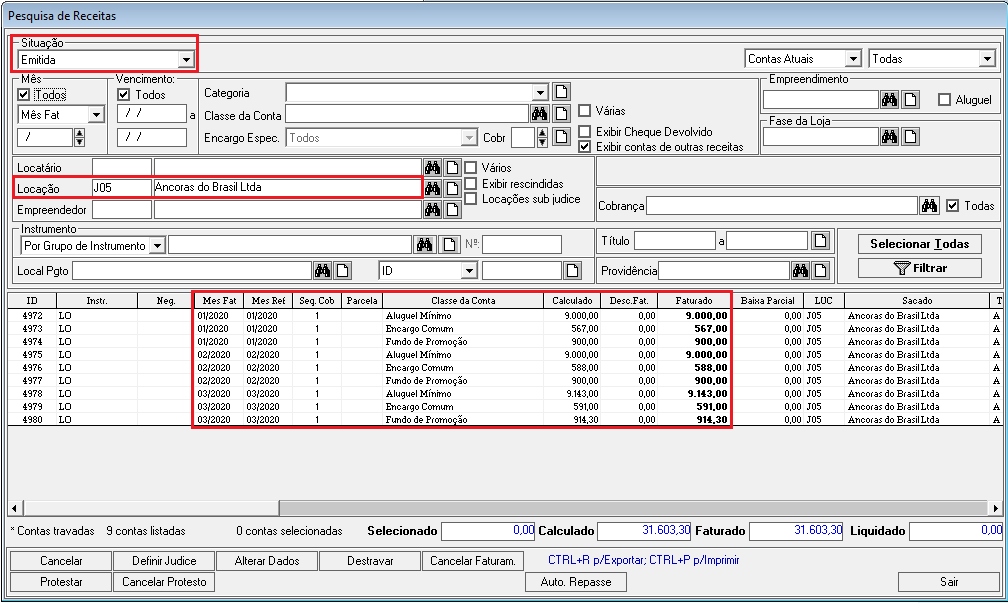1008x603 pixels.
Task: Clear Providência with page icon
Action: 820,271
